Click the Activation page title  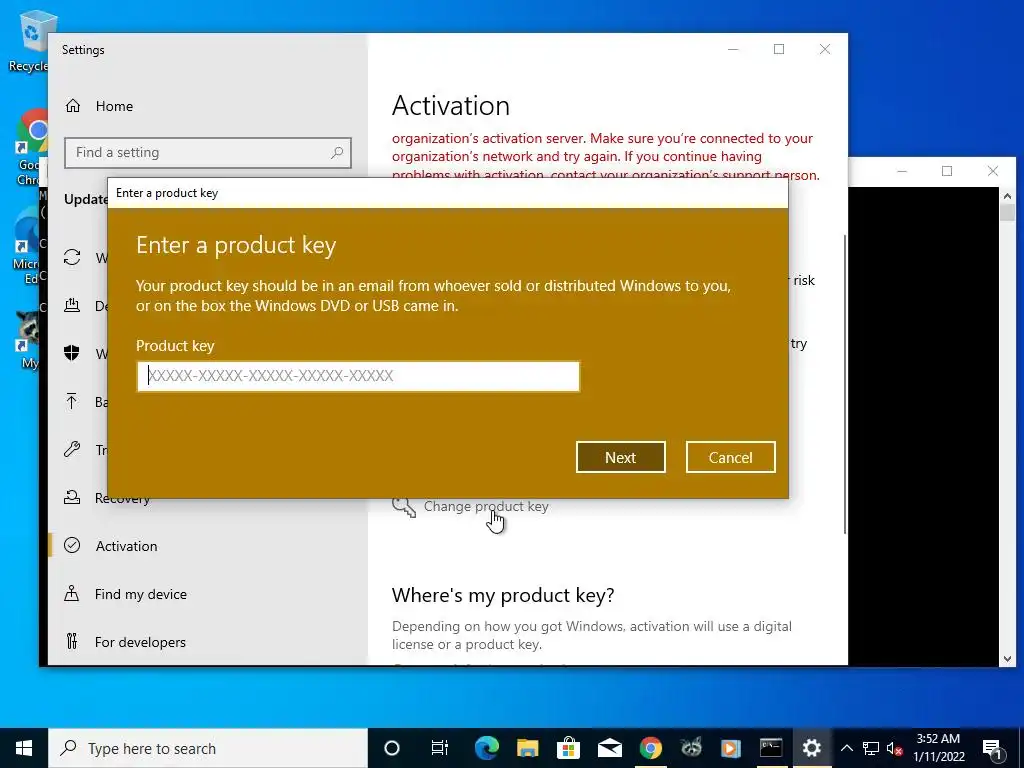click(451, 106)
